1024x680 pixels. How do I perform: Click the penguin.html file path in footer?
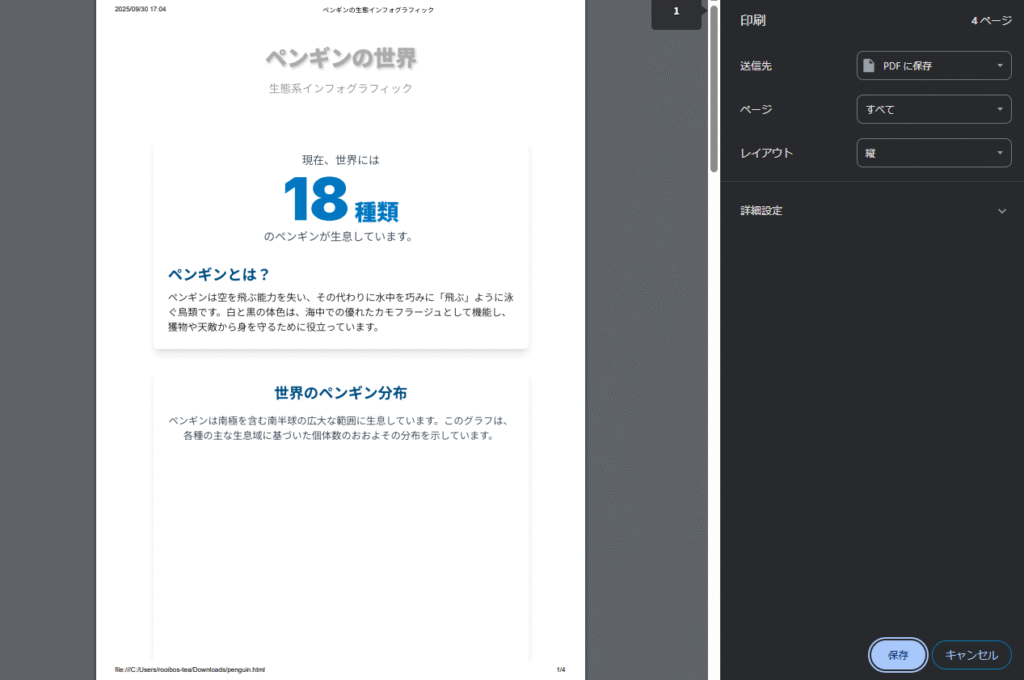click(x=190, y=669)
